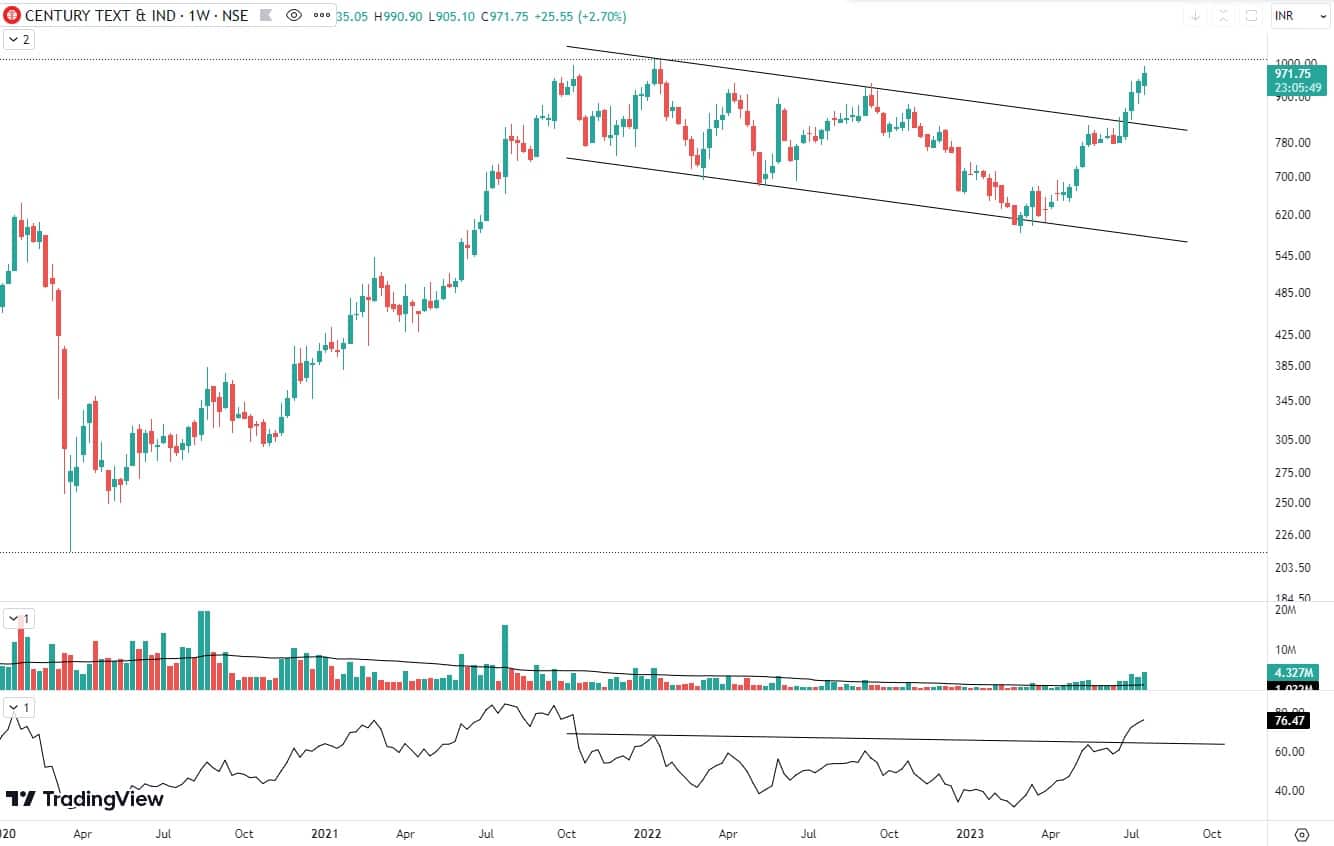
Task: Click the collapse pane icon
Action: tap(1223, 15)
